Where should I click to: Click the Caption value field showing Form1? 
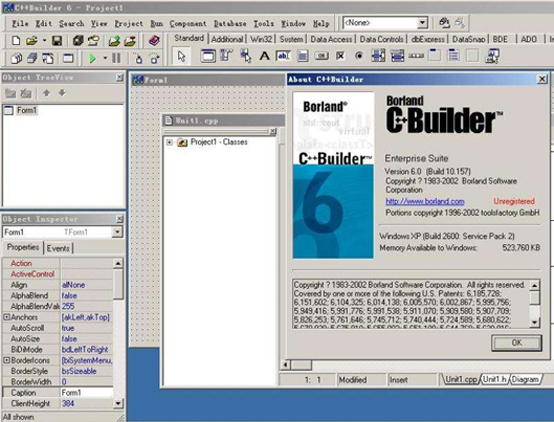pyautogui.click(x=87, y=393)
